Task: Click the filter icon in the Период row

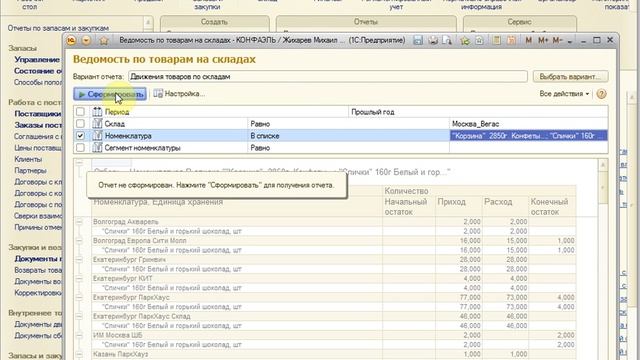Action: (97, 111)
